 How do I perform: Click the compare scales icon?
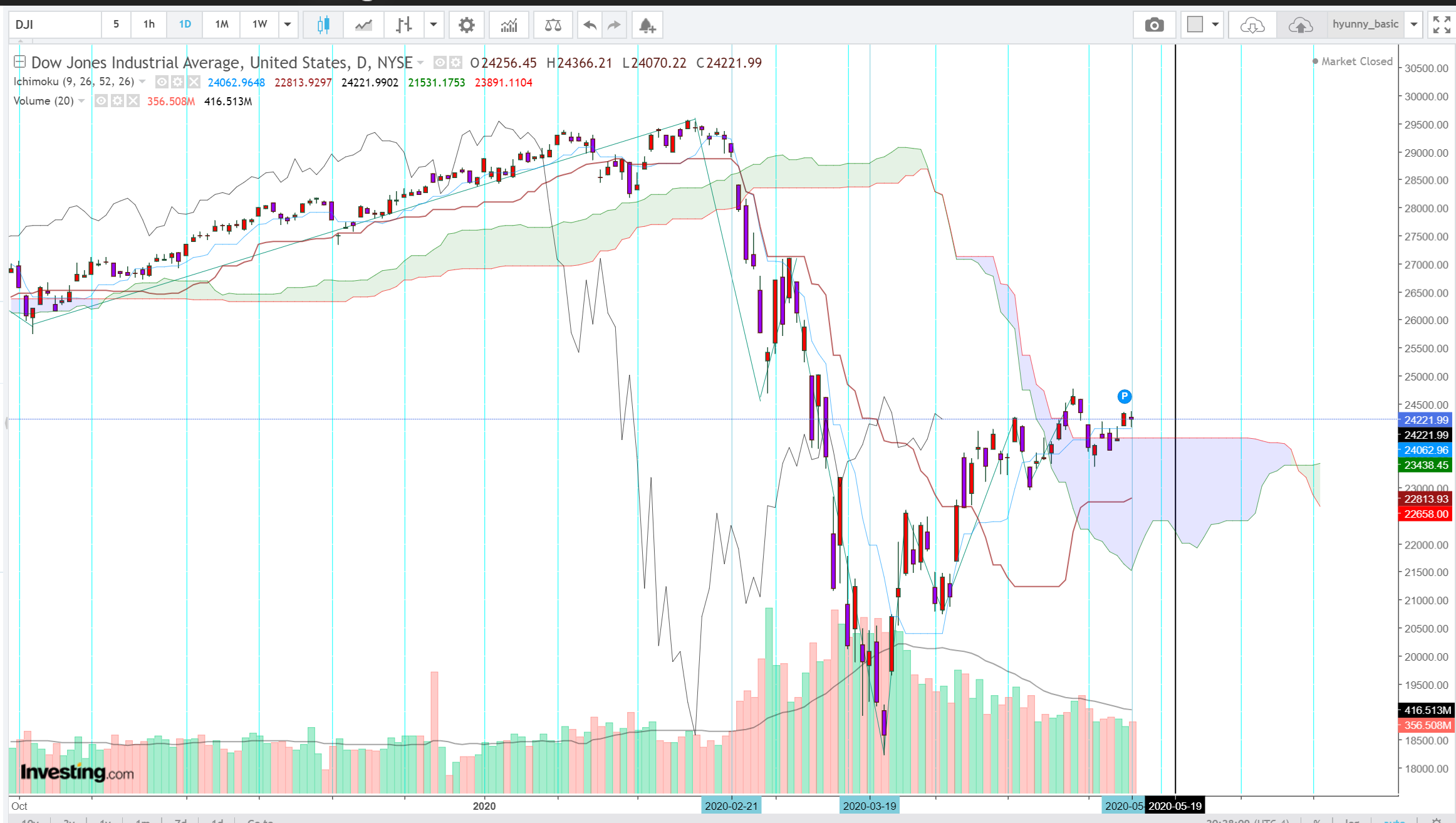553,25
